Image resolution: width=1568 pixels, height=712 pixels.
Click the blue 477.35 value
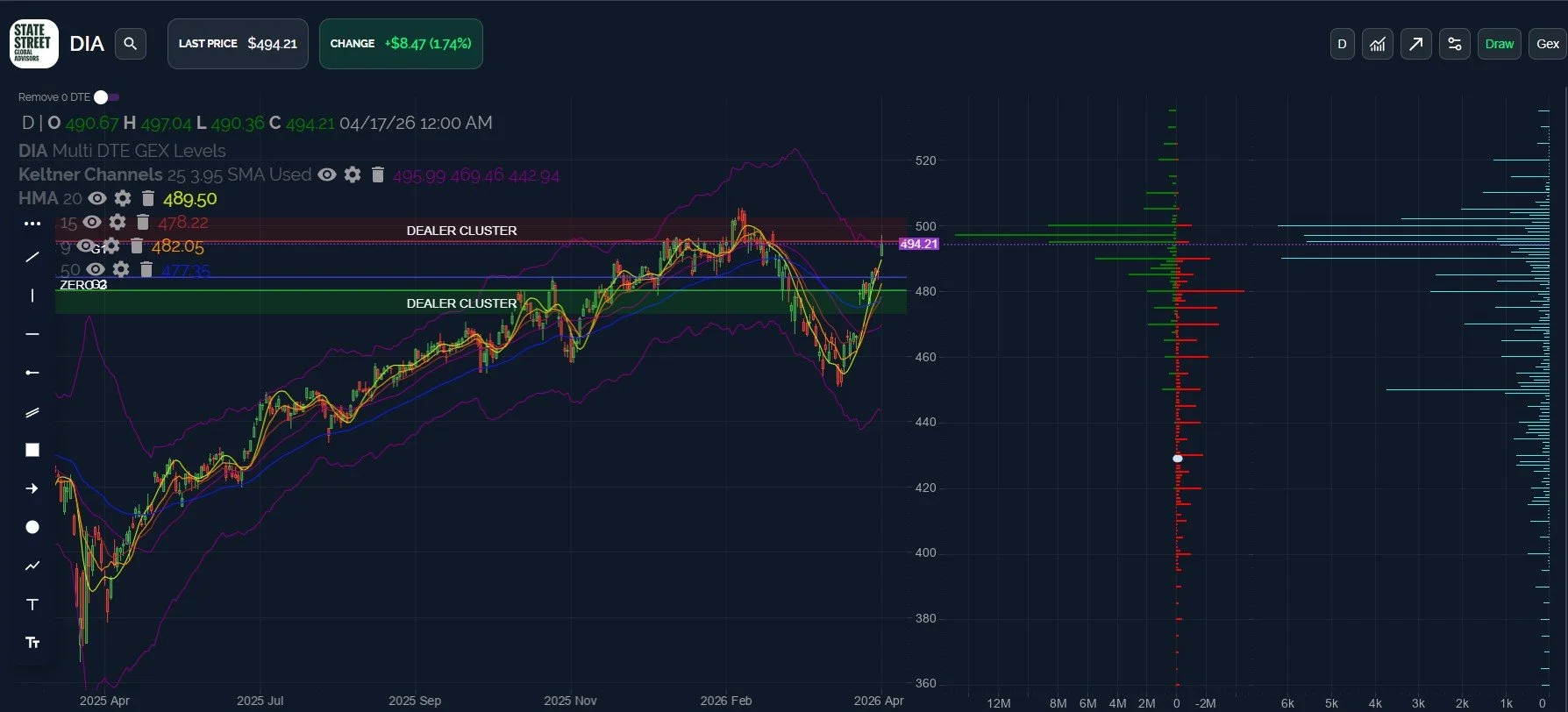click(186, 270)
